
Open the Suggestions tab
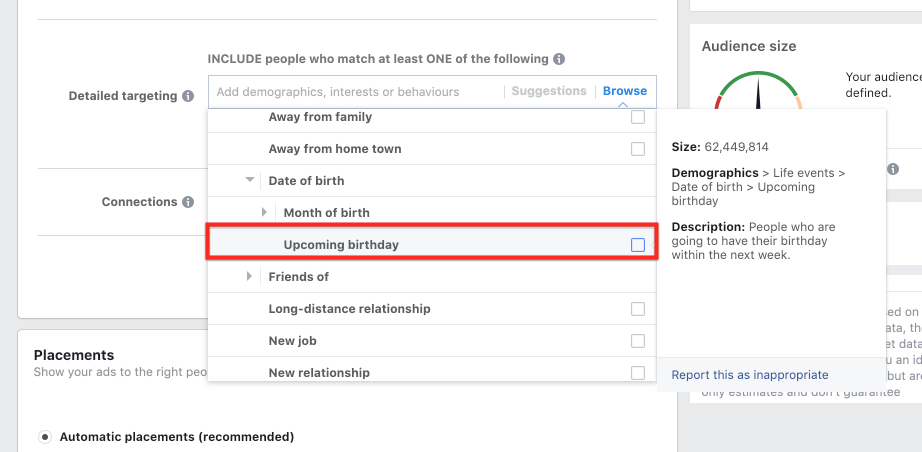click(x=549, y=91)
